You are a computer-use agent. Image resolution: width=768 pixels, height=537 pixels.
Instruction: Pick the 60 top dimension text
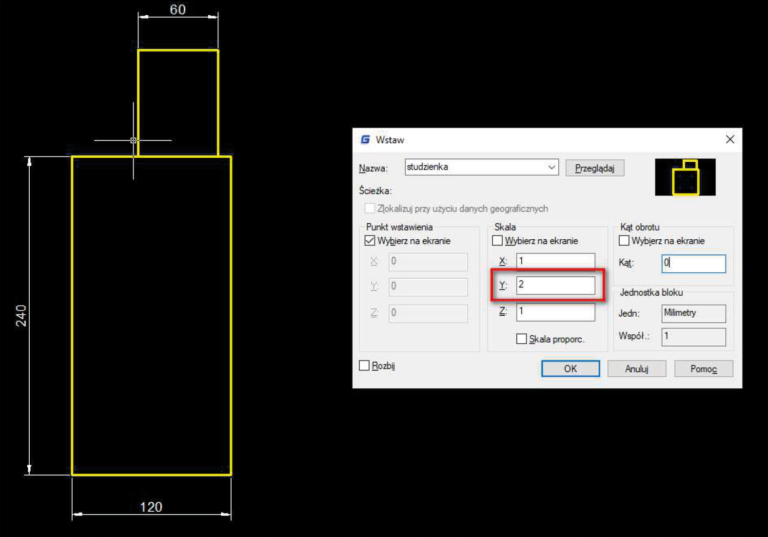(178, 10)
